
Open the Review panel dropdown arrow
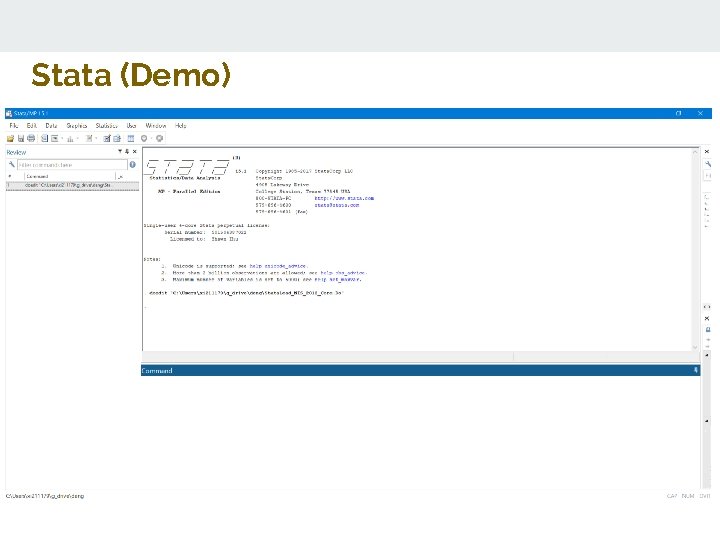click(120, 152)
